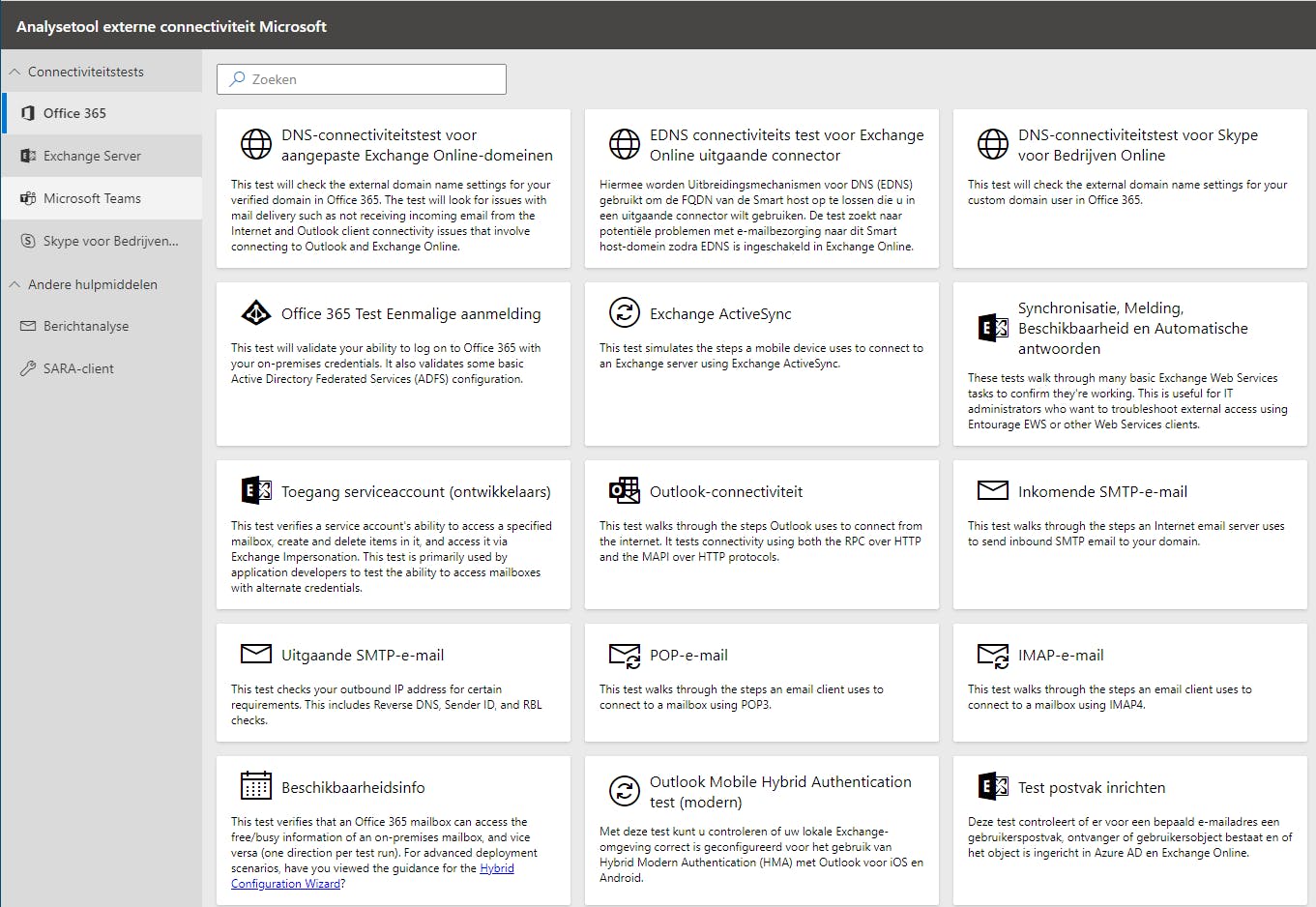Screen dimensions: 1316x907
Task: Click envelope icon of Inkomende SMTP-e-mail
Action: [993, 490]
